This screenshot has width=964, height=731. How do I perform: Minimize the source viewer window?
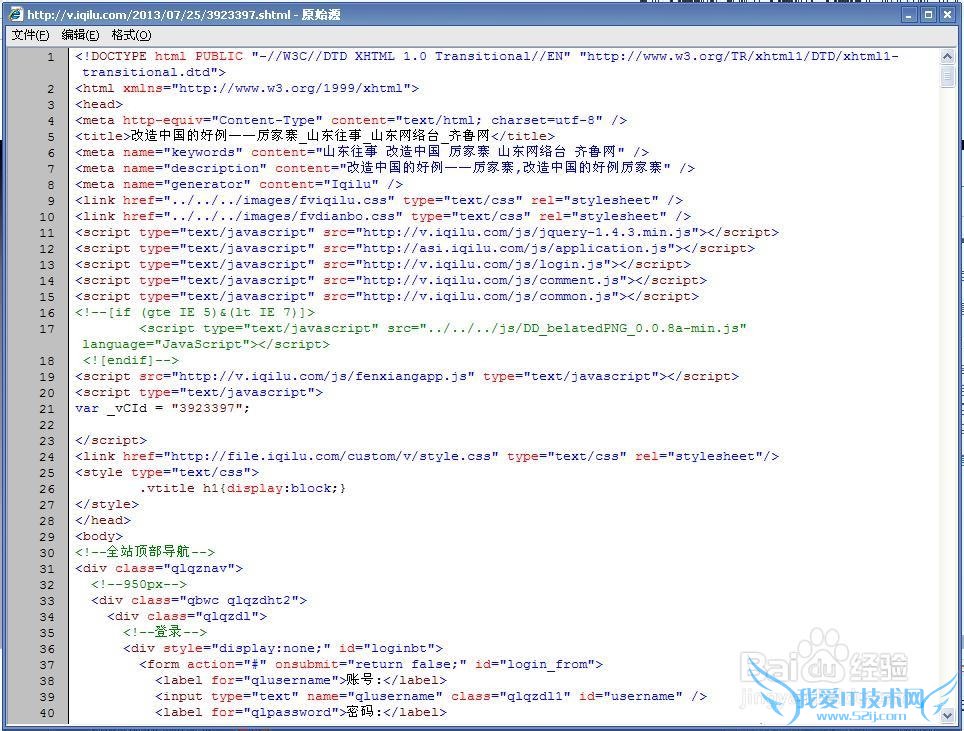click(909, 15)
